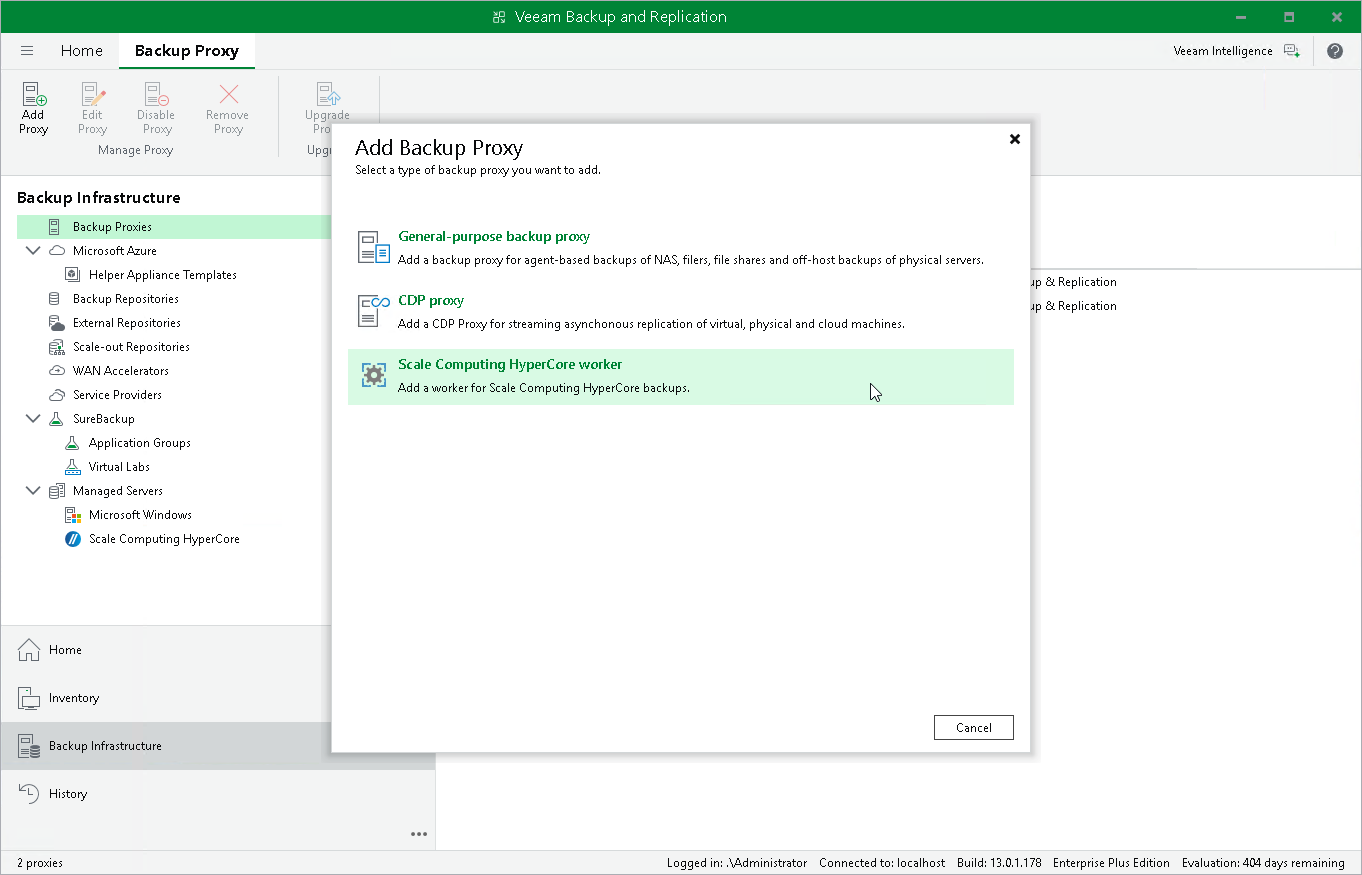Select Service Providers in the tree

point(117,395)
